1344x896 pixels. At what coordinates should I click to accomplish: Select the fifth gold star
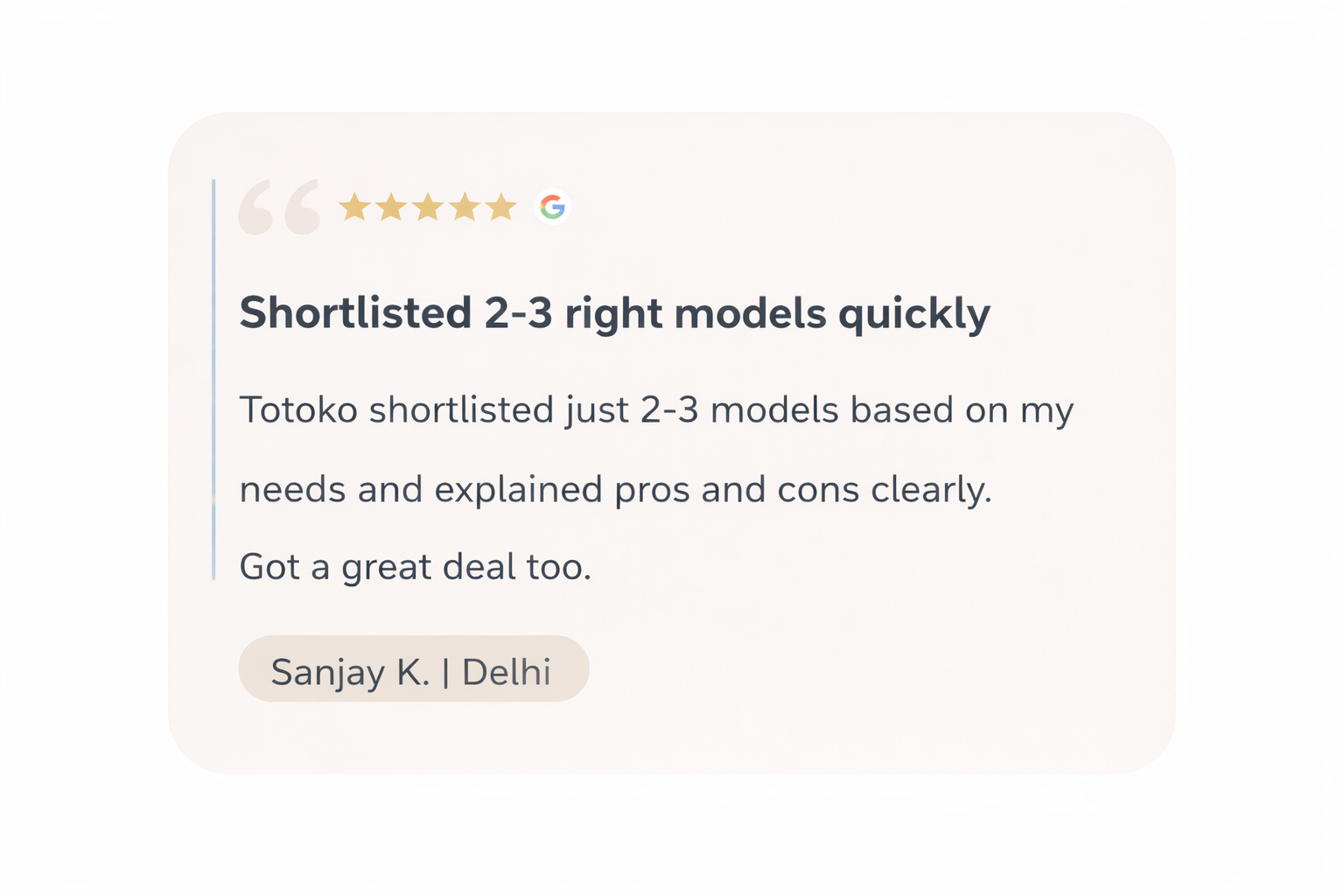tap(501, 207)
